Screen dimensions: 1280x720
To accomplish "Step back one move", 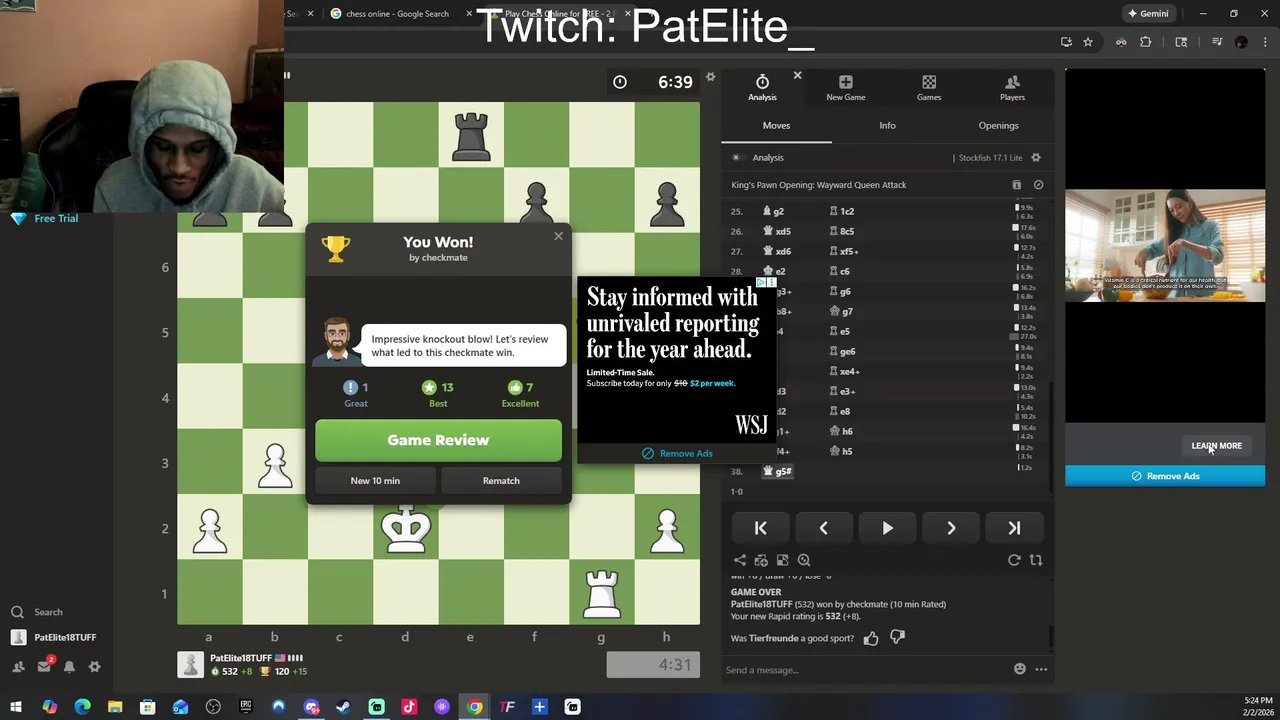I will 824,528.
